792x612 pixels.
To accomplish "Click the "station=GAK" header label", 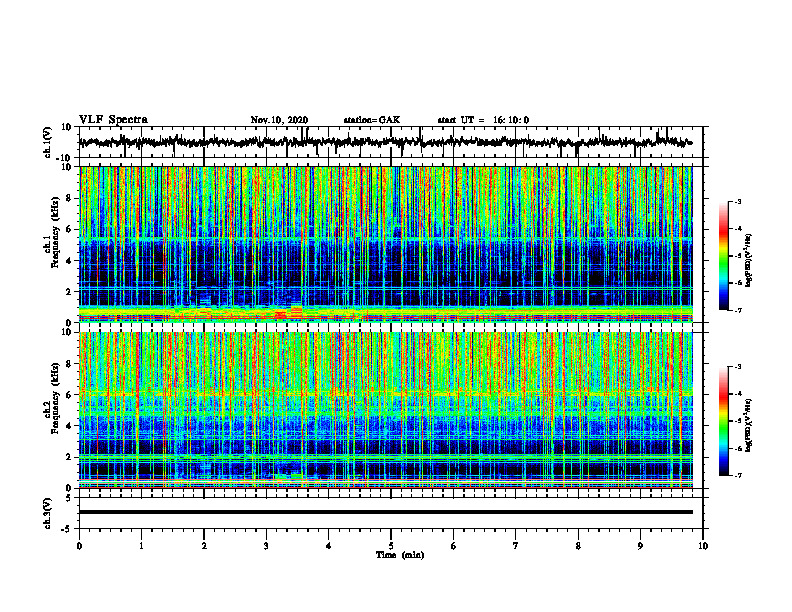I will 372,120.
